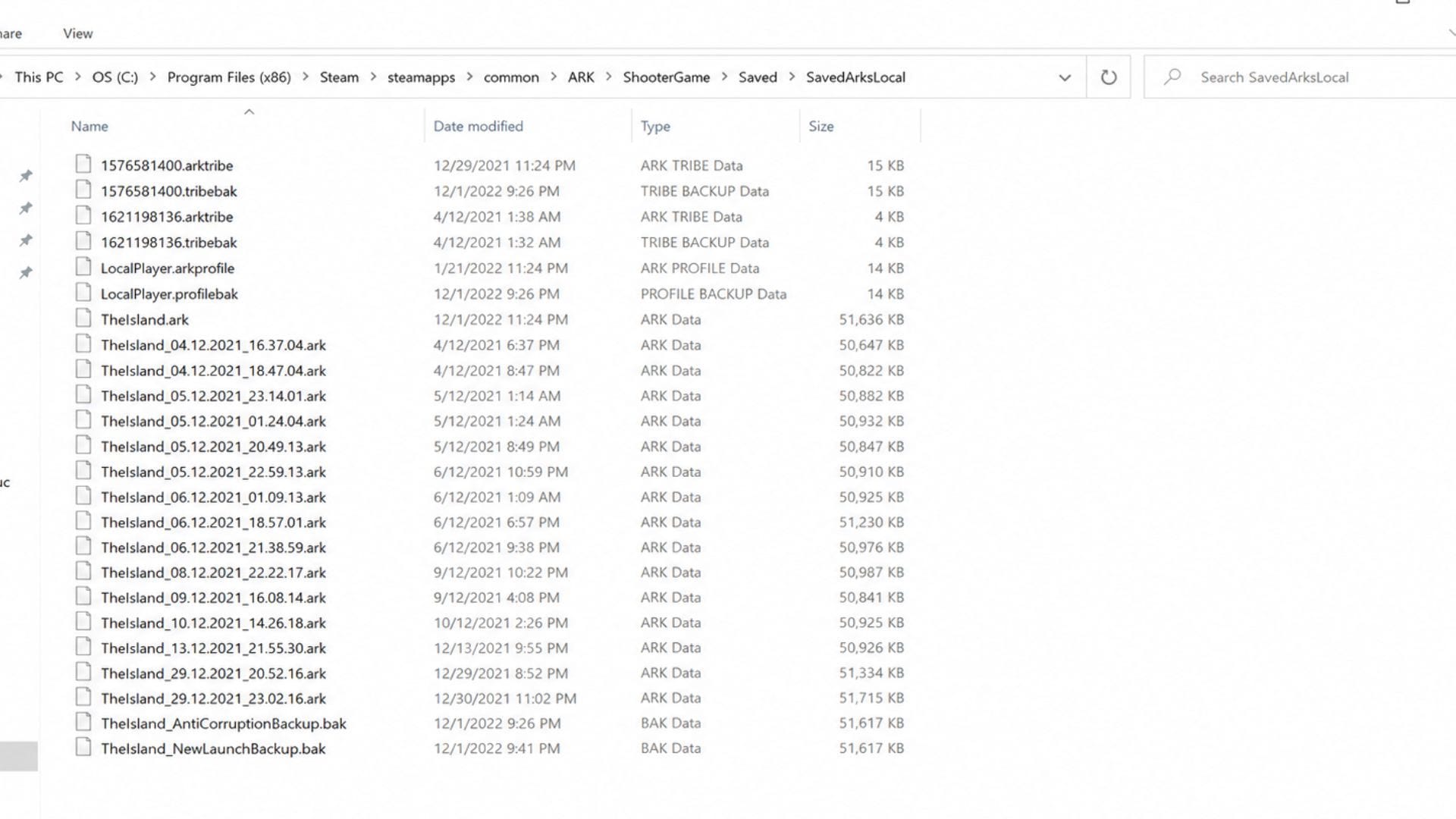Screen dimensions: 1456x819
Task: Navigate to OS (C:) in breadcrumb
Action: tap(115, 77)
